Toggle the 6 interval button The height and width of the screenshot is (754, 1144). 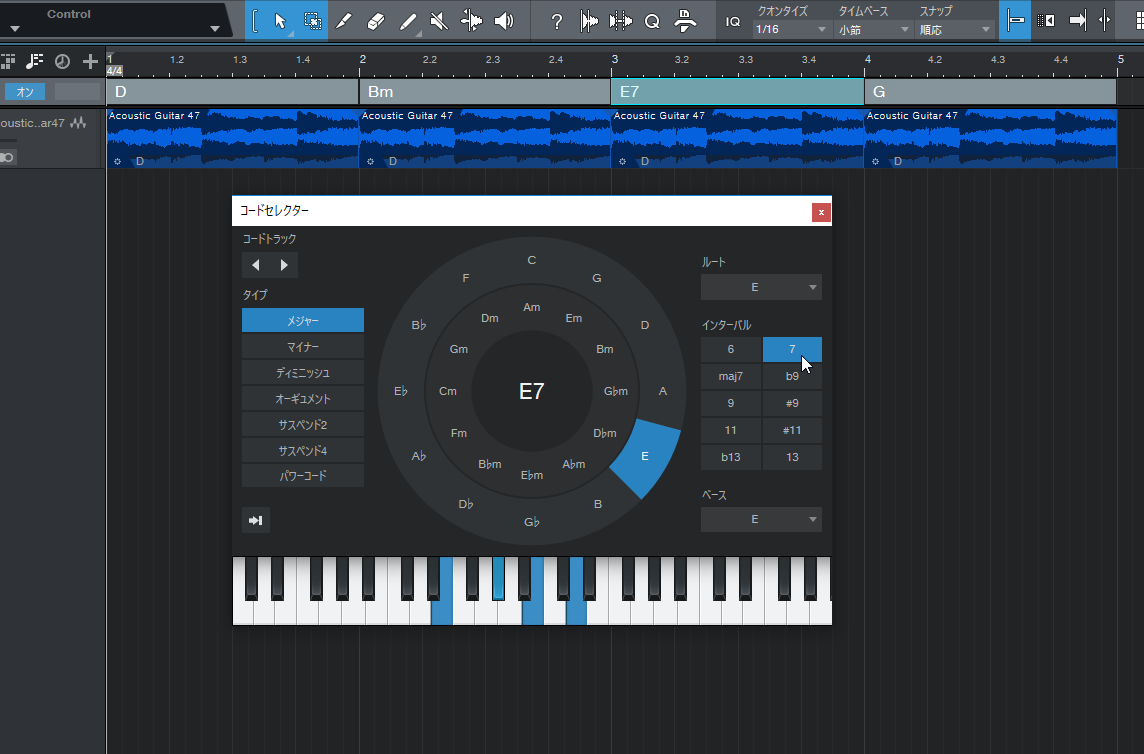click(731, 350)
